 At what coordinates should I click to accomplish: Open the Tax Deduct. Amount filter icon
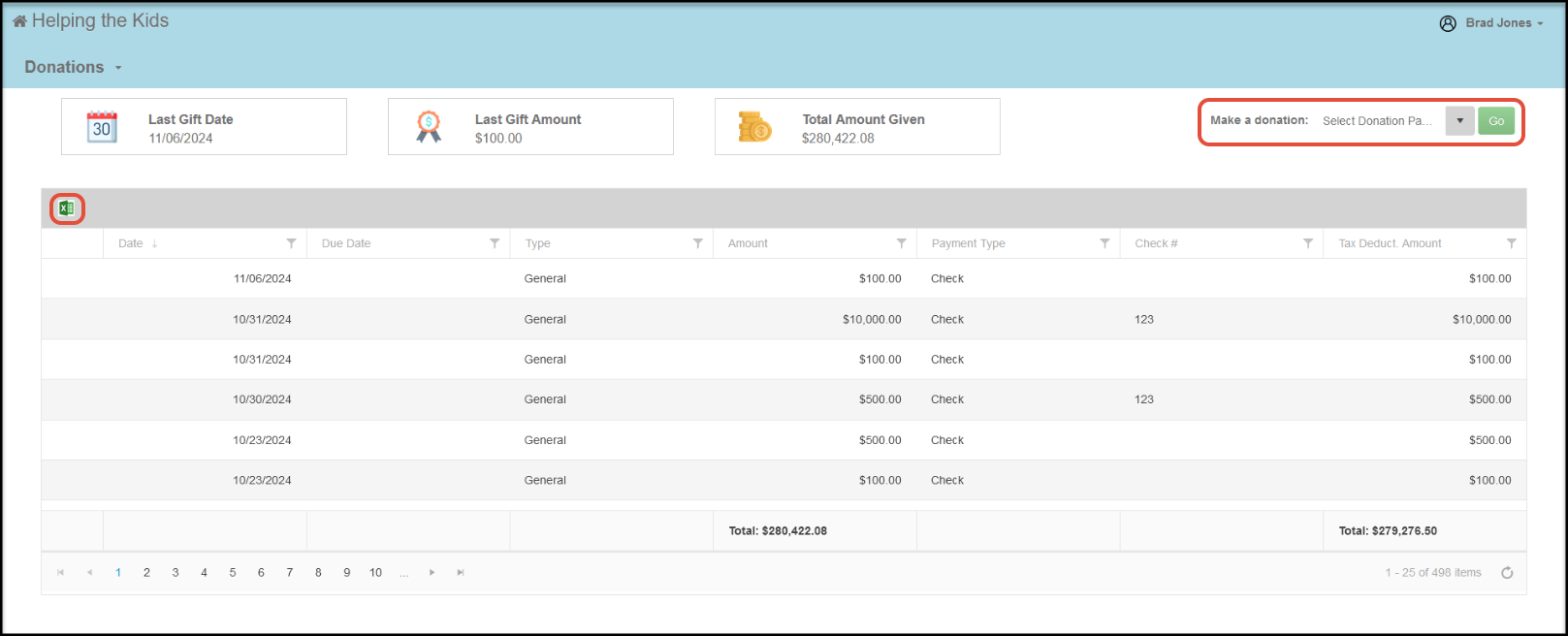tap(1512, 243)
